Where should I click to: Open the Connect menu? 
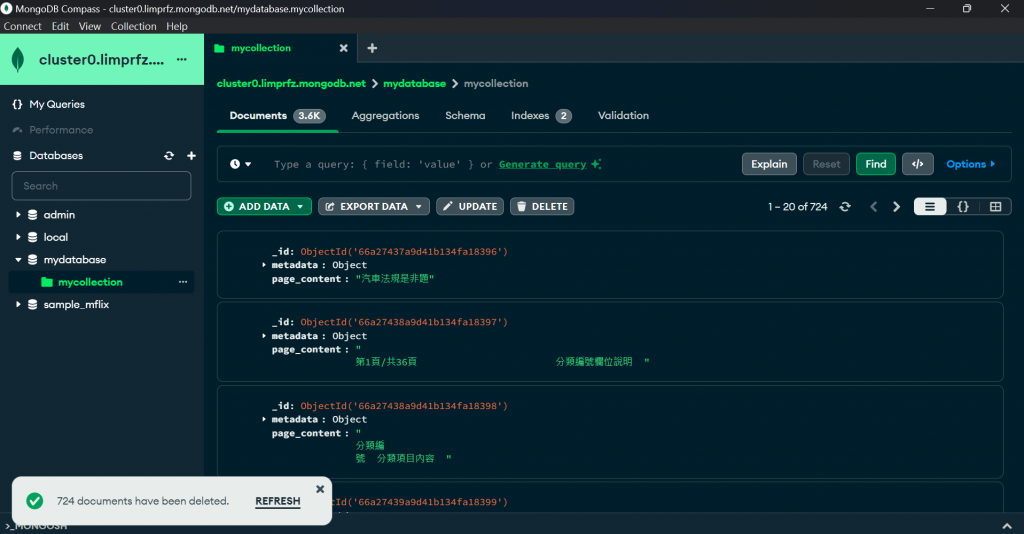coord(22,26)
